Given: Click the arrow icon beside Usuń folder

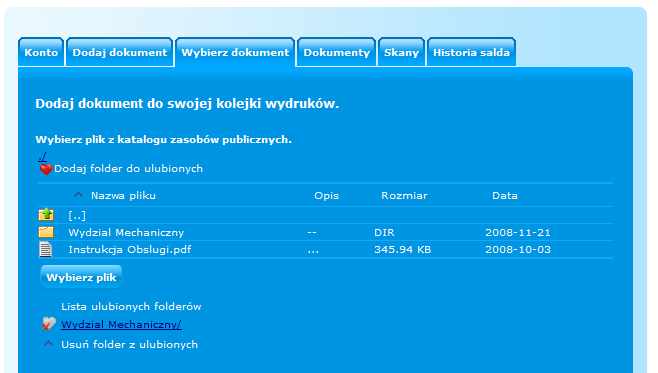Looking at the screenshot, I should 49,344.
